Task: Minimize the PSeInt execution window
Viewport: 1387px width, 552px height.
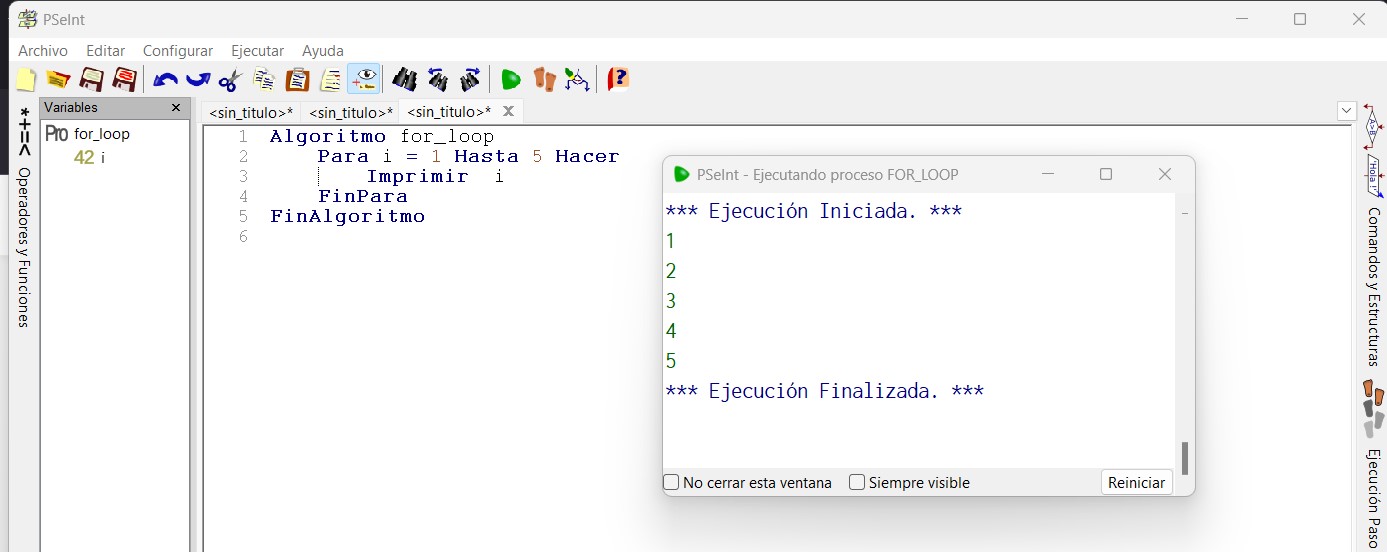Action: pos(1048,174)
